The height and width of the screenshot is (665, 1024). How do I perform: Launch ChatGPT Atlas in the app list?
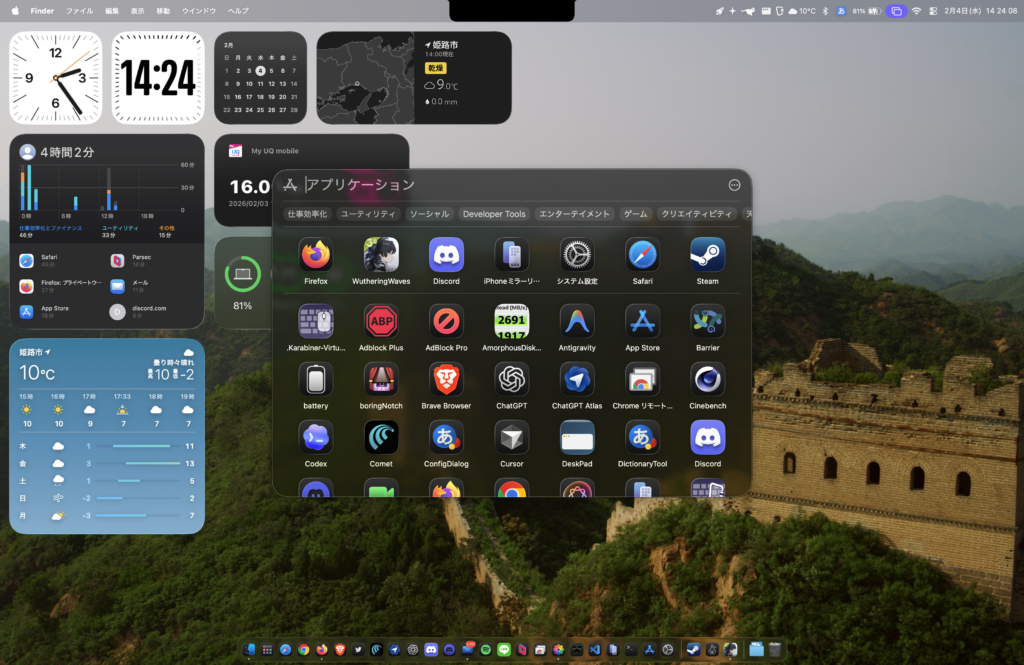[x=577, y=380]
